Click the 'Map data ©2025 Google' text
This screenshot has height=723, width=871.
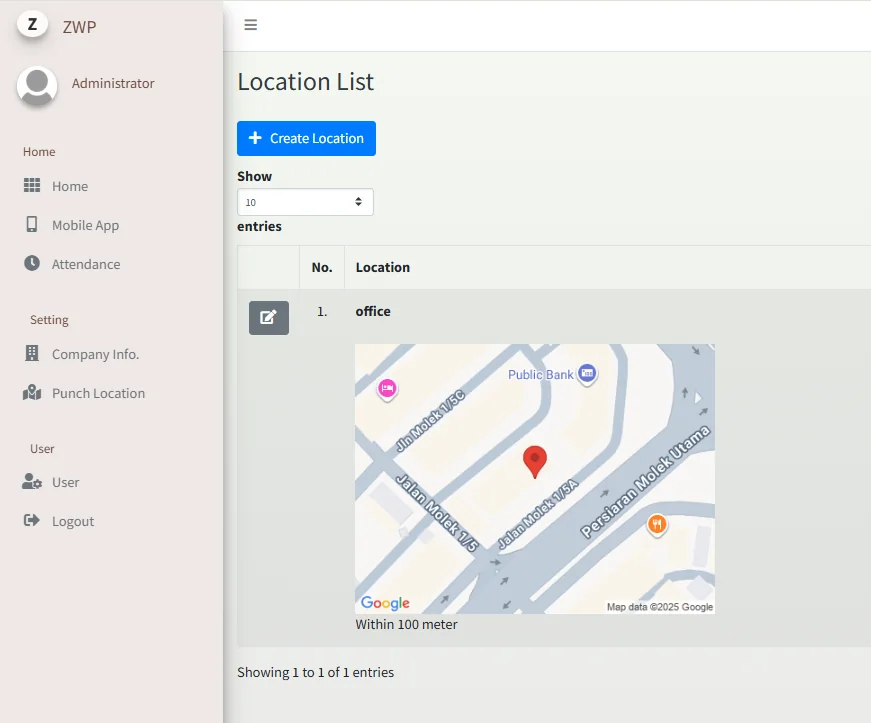pos(659,606)
